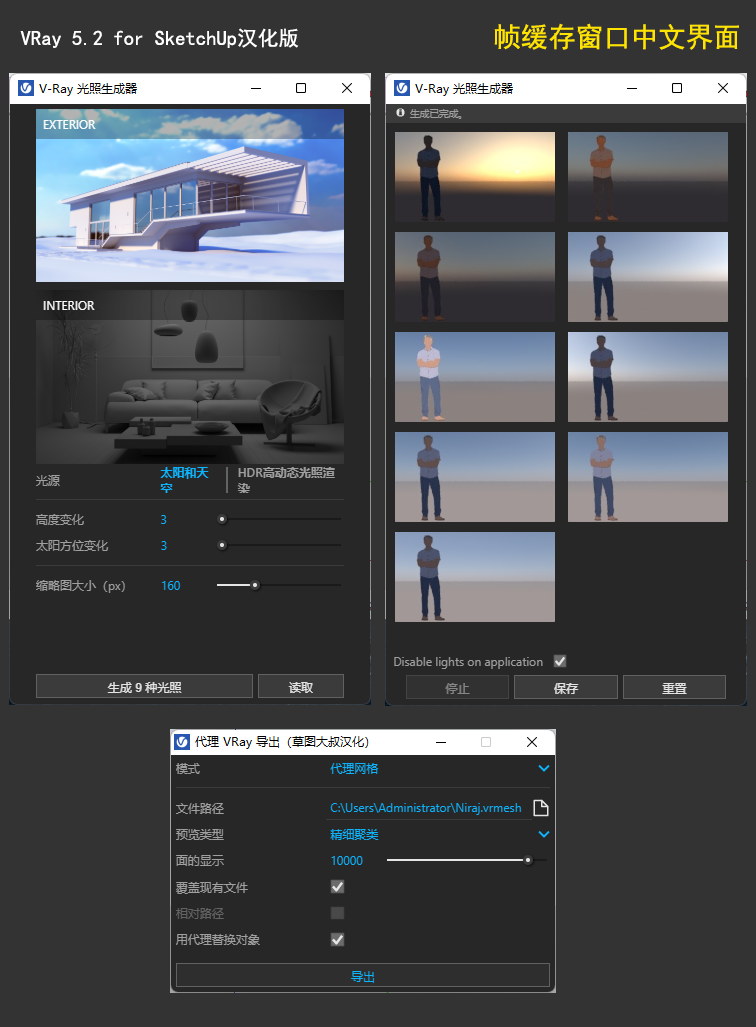This screenshot has height=1027, width=756.
Task: Expand the 预览类型 dropdown arrow
Action: pos(543,834)
